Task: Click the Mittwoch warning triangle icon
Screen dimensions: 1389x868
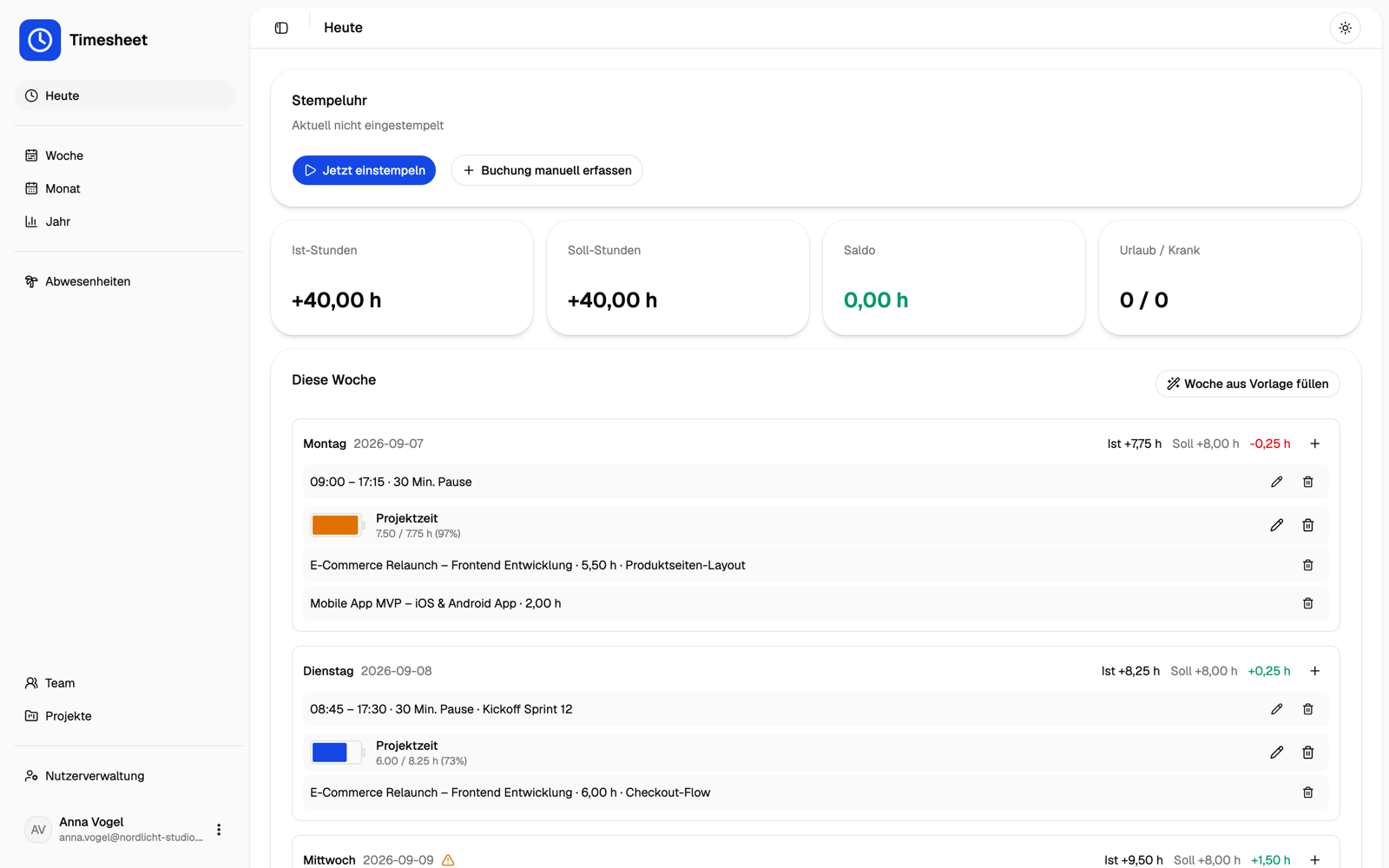Action: (448, 860)
